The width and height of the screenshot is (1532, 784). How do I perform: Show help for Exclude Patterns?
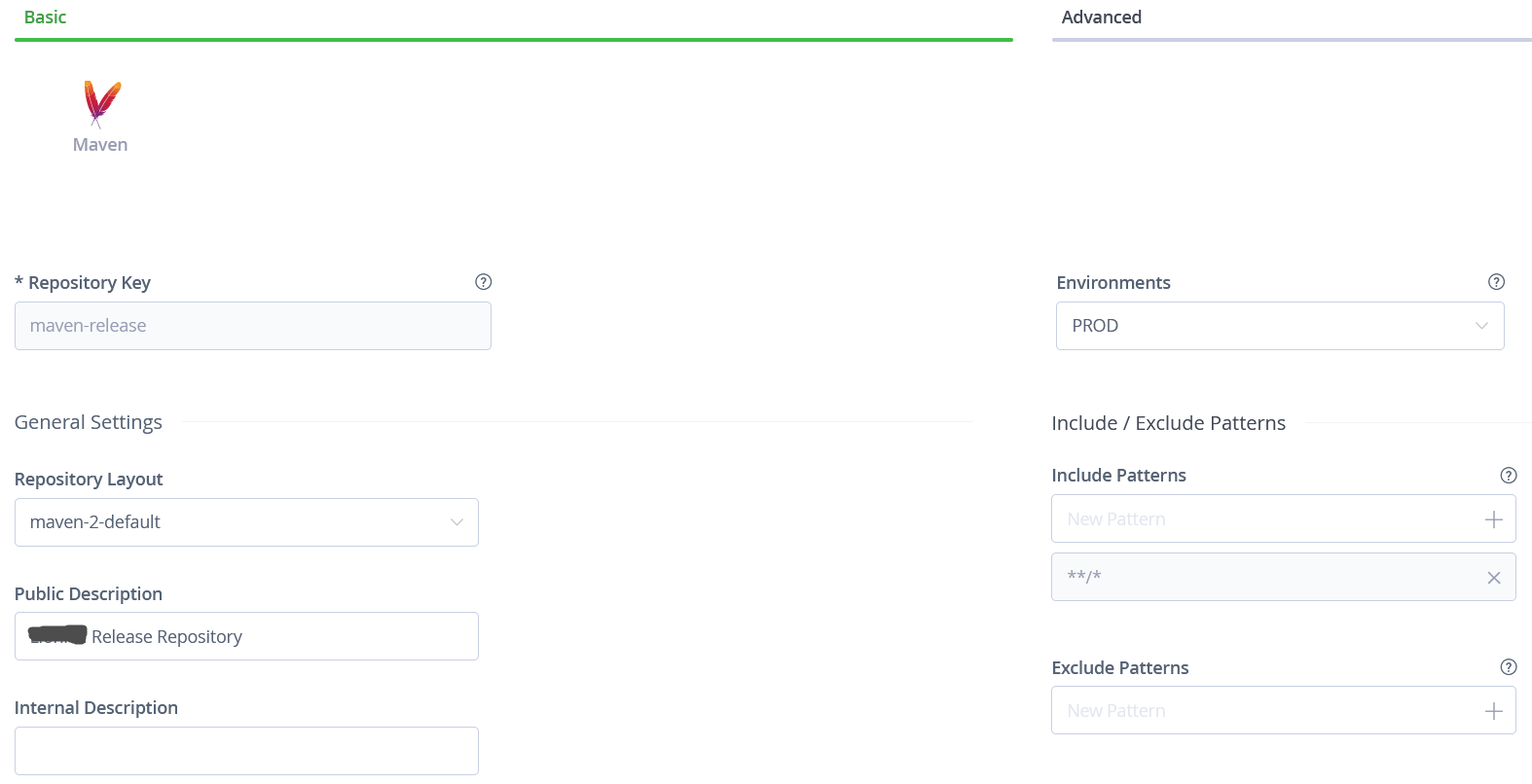[x=1508, y=667]
